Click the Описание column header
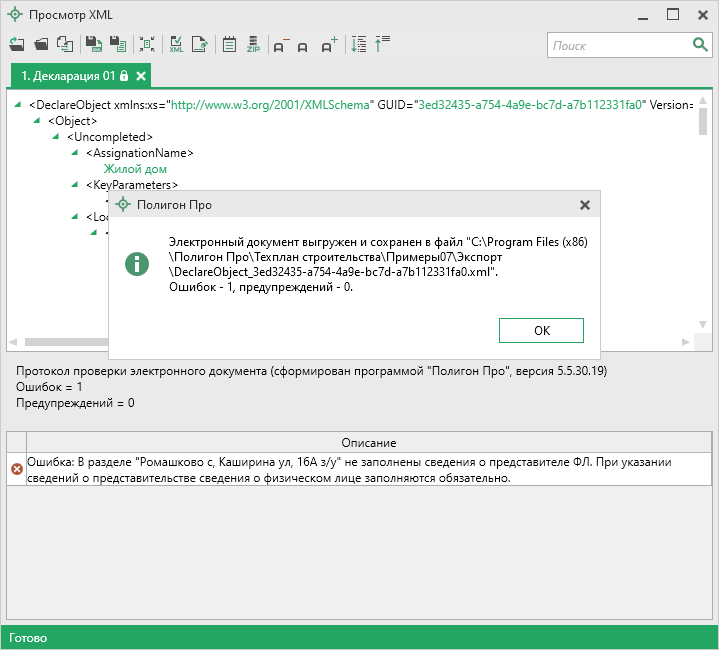 pyautogui.click(x=368, y=442)
